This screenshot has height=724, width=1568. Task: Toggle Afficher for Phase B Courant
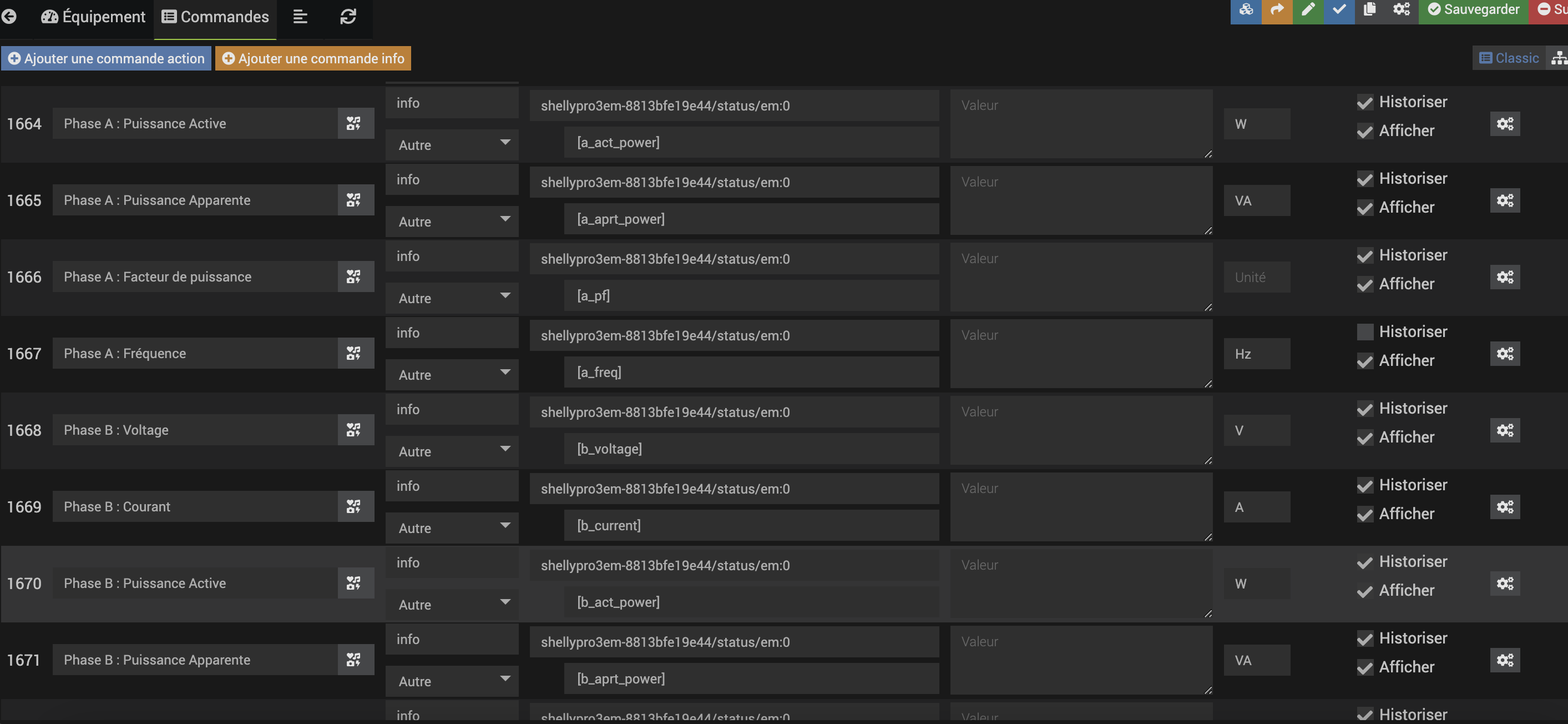click(1365, 514)
